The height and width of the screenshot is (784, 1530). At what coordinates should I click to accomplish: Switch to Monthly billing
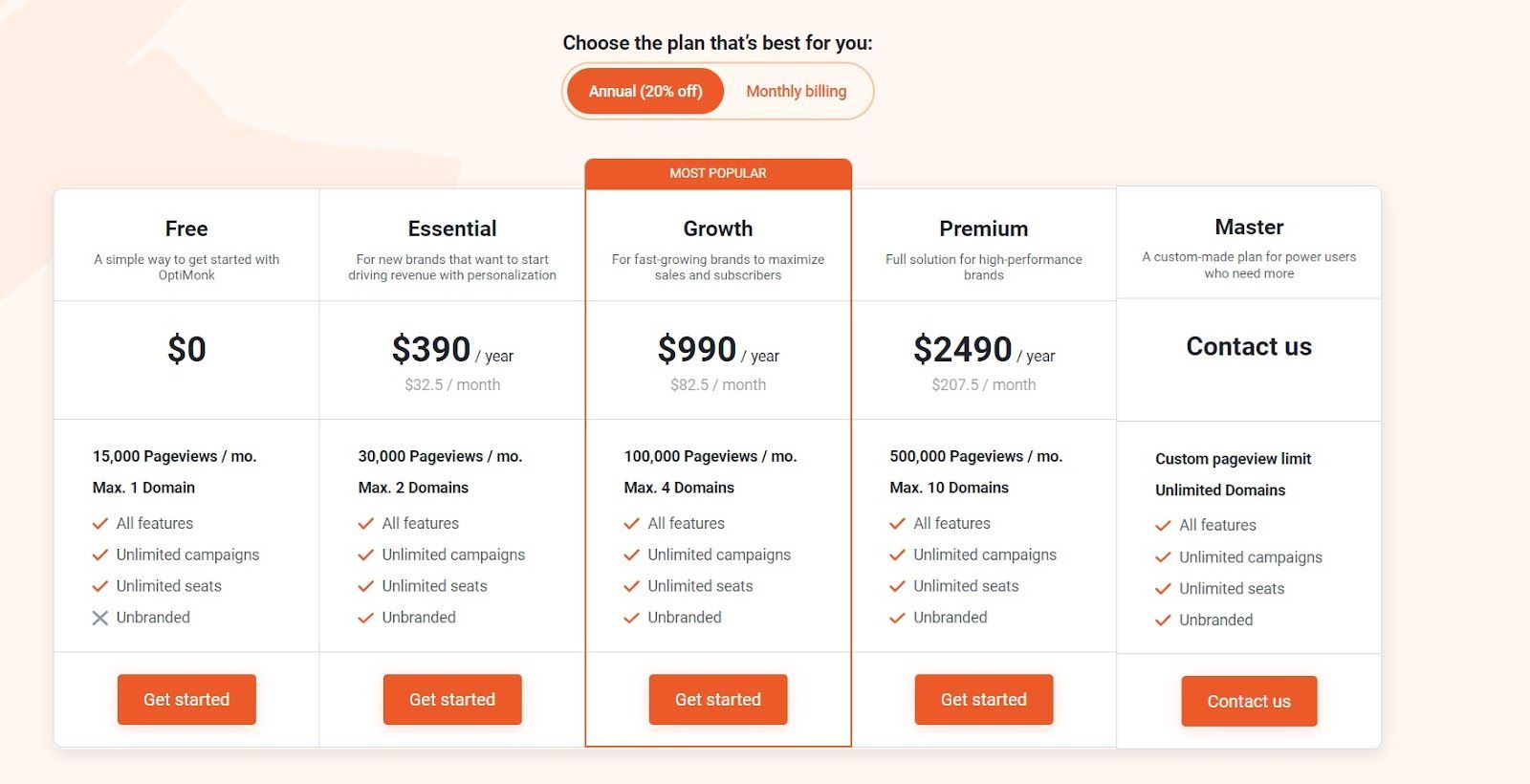pos(796,92)
